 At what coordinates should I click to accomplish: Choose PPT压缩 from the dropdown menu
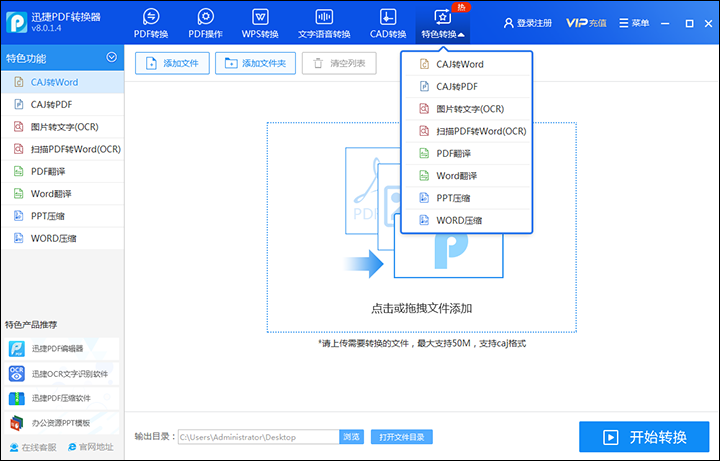467,198
